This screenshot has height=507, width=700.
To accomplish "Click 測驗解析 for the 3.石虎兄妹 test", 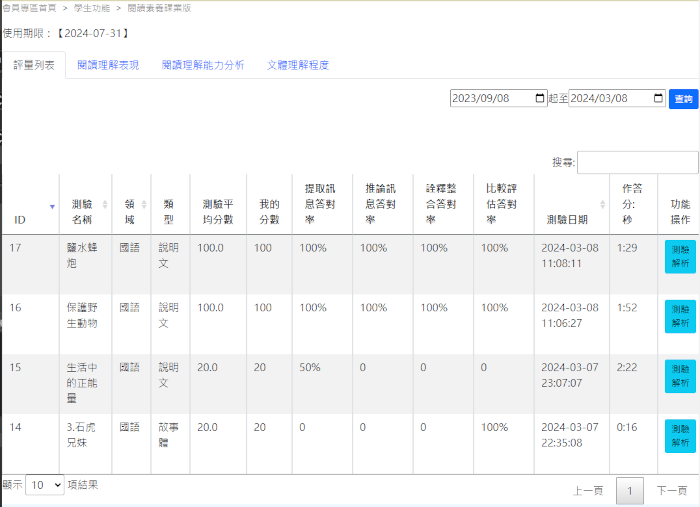I will [x=680, y=435].
